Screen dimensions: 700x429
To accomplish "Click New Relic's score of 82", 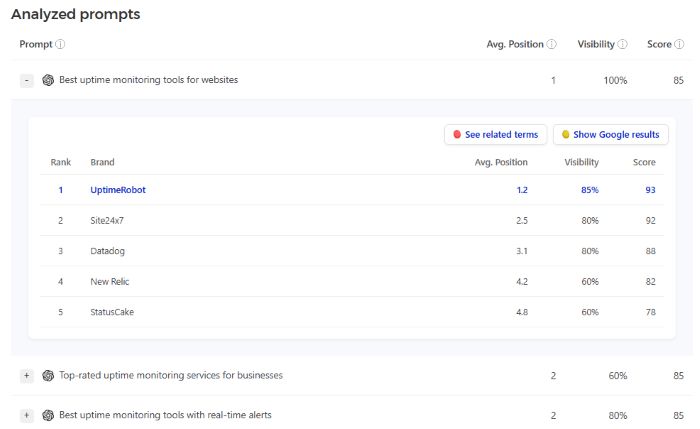I will tap(650, 282).
